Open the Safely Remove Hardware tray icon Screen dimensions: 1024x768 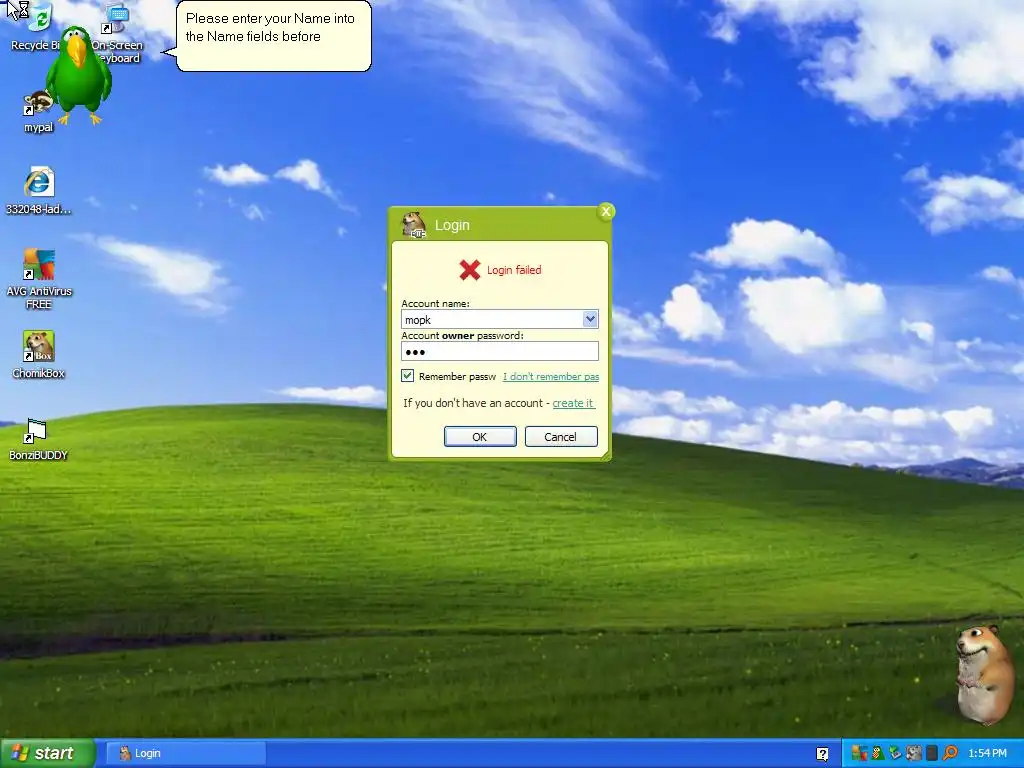point(895,753)
